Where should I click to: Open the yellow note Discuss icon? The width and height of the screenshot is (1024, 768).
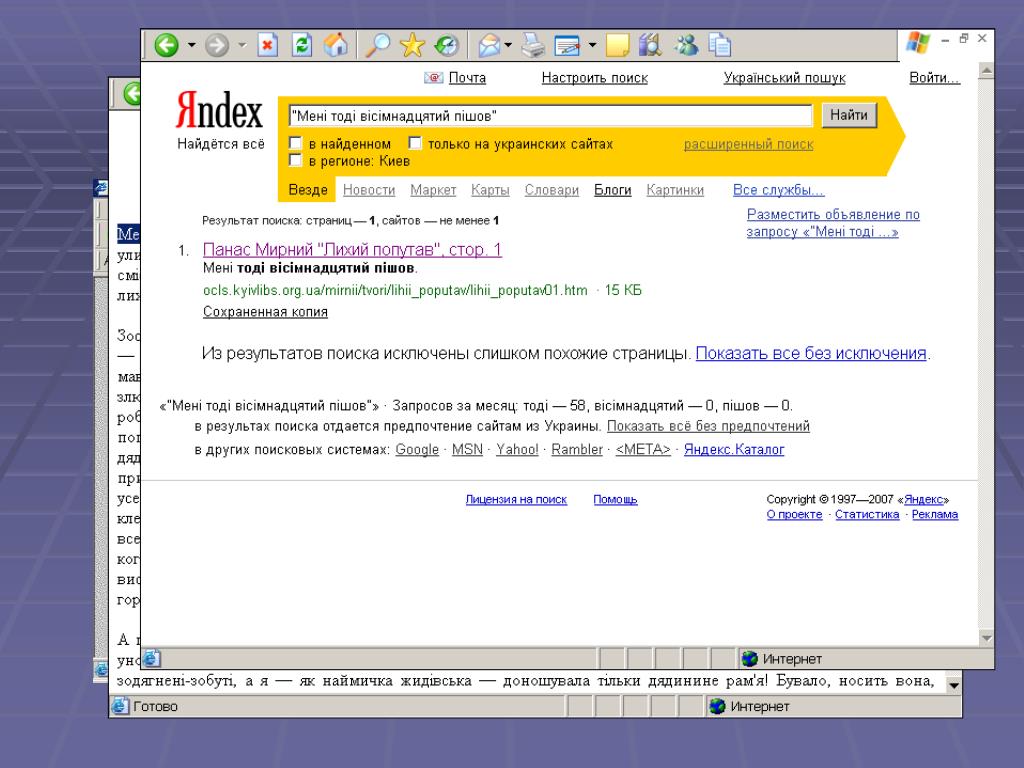pos(617,45)
